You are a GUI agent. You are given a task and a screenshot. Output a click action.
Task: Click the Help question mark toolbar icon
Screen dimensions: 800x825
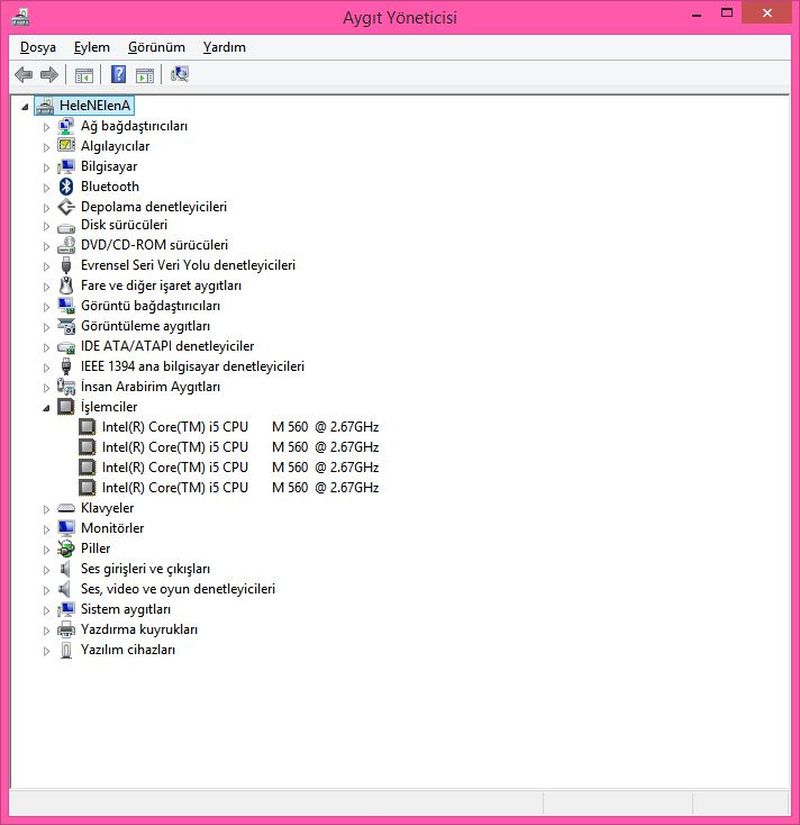[x=118, y=75]
